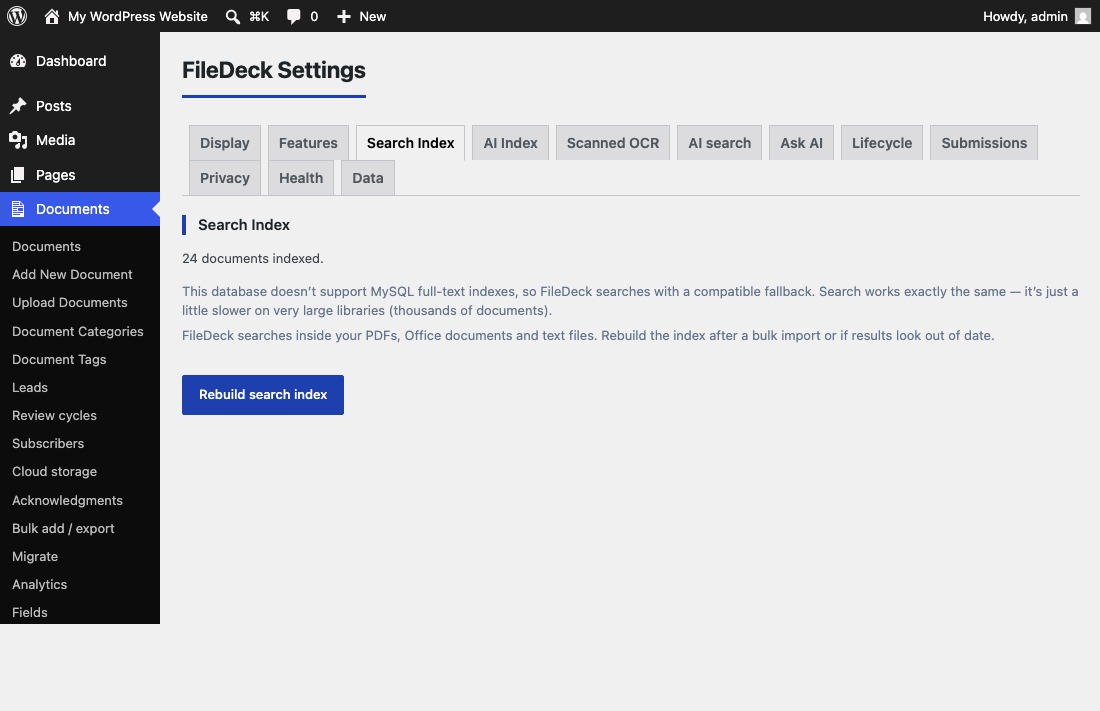This screenshot has height=711, width=1100.
Task: Click the Posts pushpin icon
Action: (x=18, y=106)
